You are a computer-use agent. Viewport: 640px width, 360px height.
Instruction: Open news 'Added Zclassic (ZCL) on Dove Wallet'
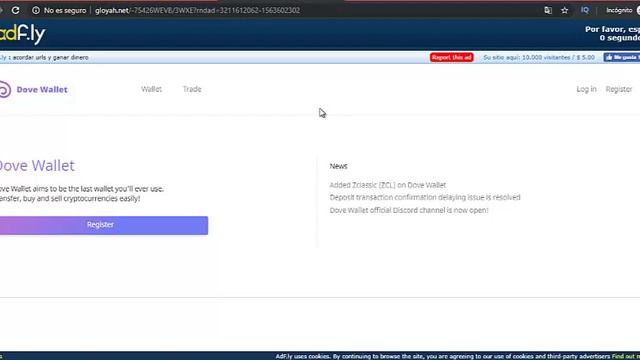[387, 185]
